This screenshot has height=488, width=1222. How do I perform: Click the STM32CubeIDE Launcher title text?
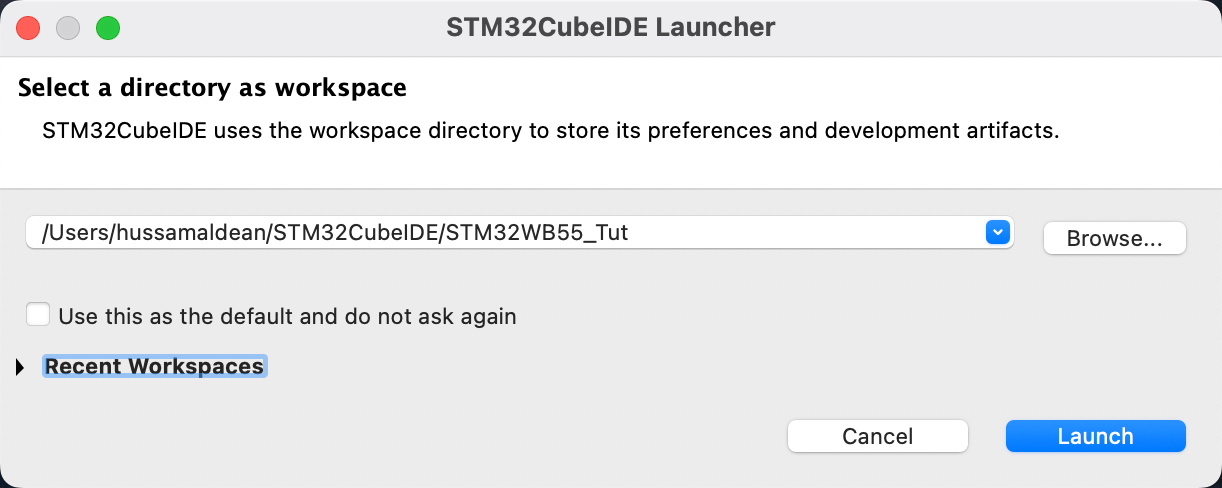pos(610,27)
